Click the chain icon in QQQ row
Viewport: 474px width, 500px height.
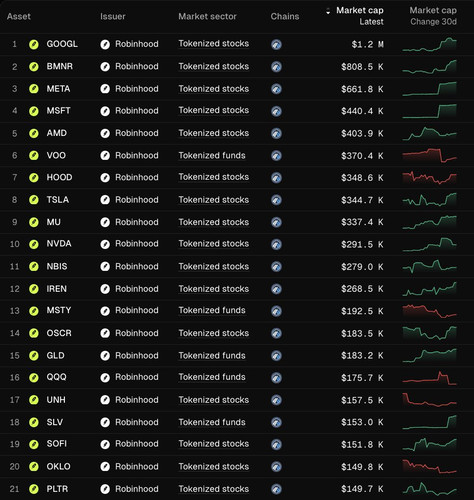[x=276, y=378]
